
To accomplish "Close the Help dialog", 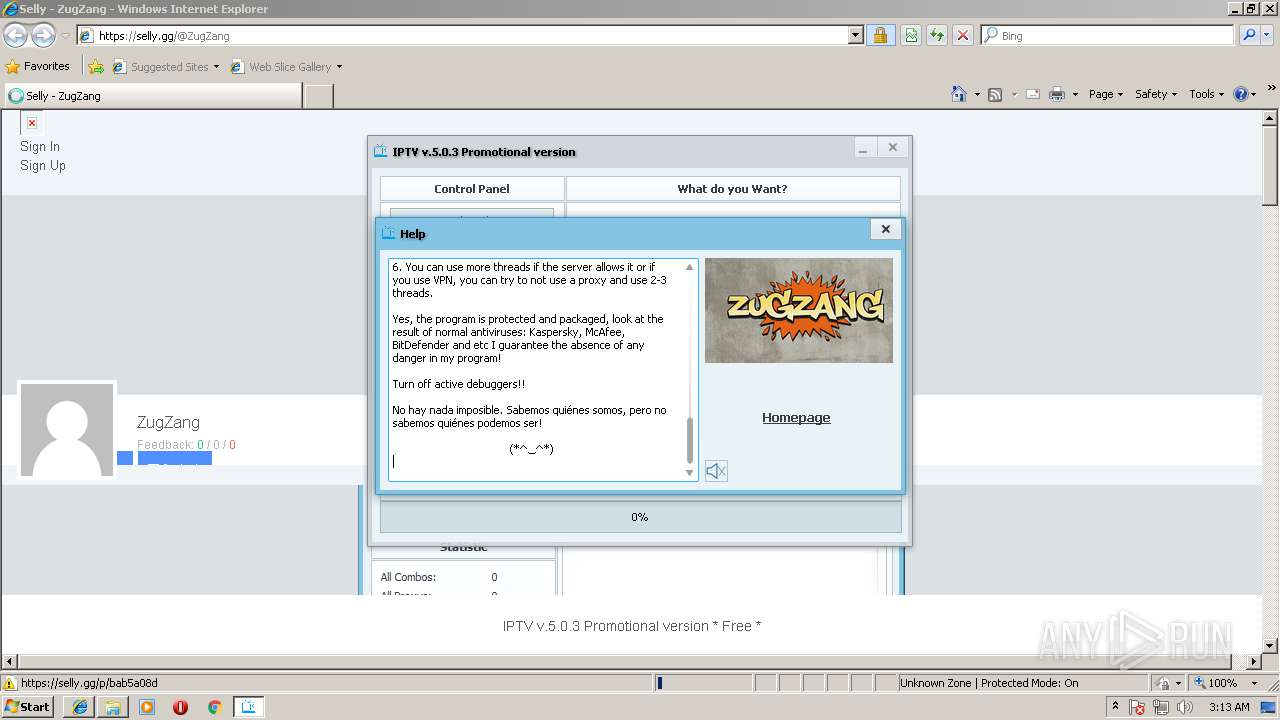I will 885,229.
